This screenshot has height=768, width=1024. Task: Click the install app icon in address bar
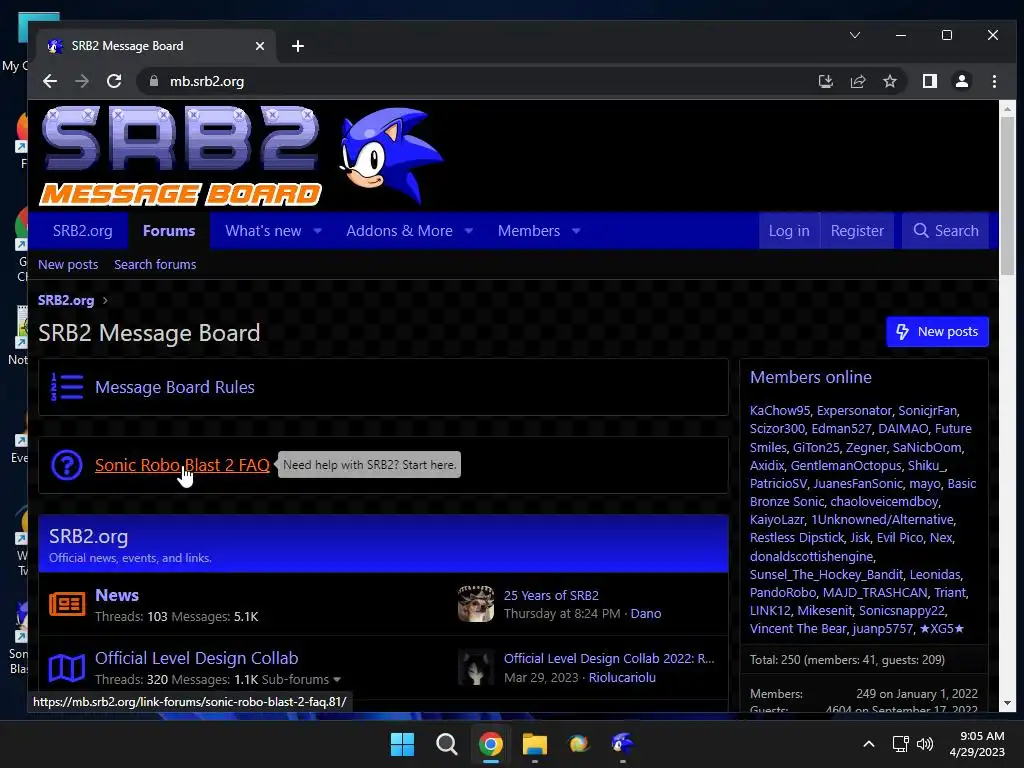point(825,81)
